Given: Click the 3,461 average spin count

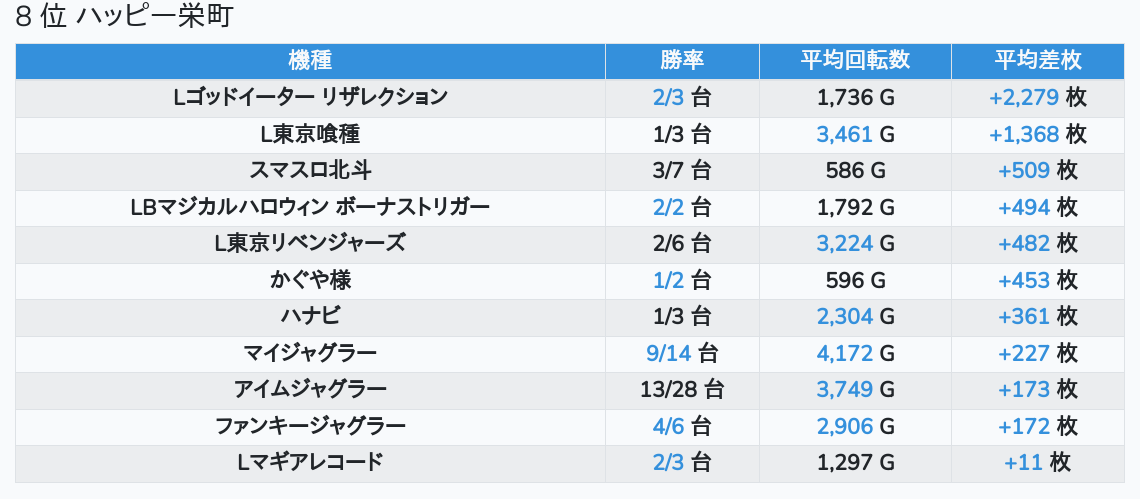Looking at the screenshot, I should tap(844, 134).
